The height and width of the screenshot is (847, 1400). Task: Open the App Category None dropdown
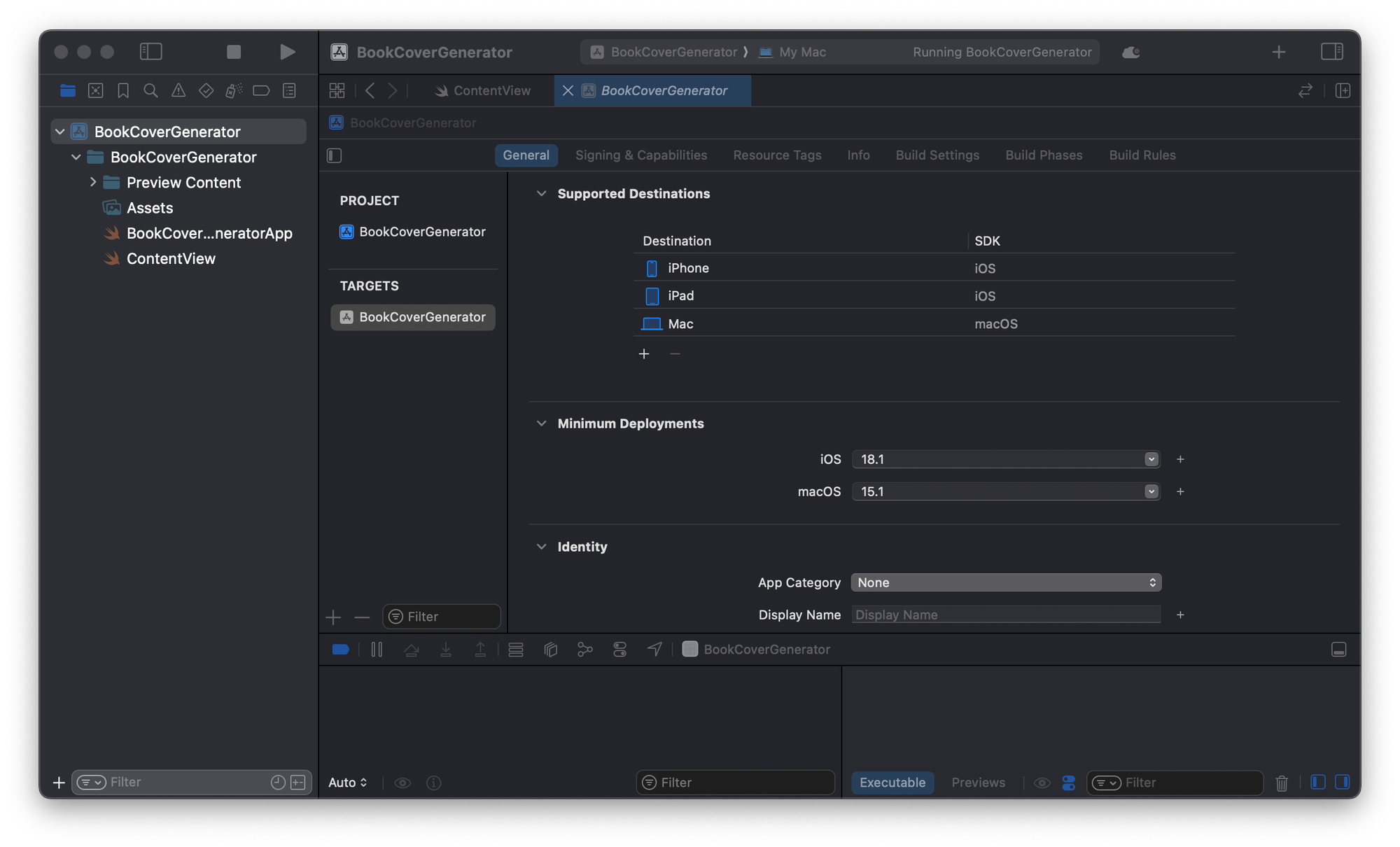1006,582
